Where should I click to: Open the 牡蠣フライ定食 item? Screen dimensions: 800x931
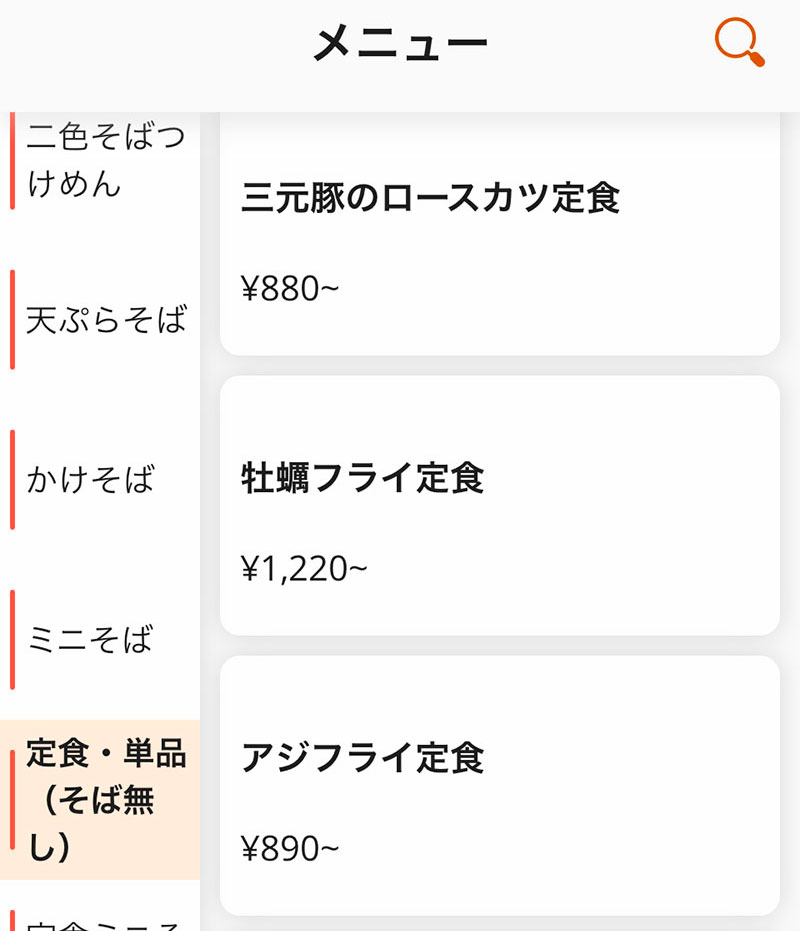point(363,478)
